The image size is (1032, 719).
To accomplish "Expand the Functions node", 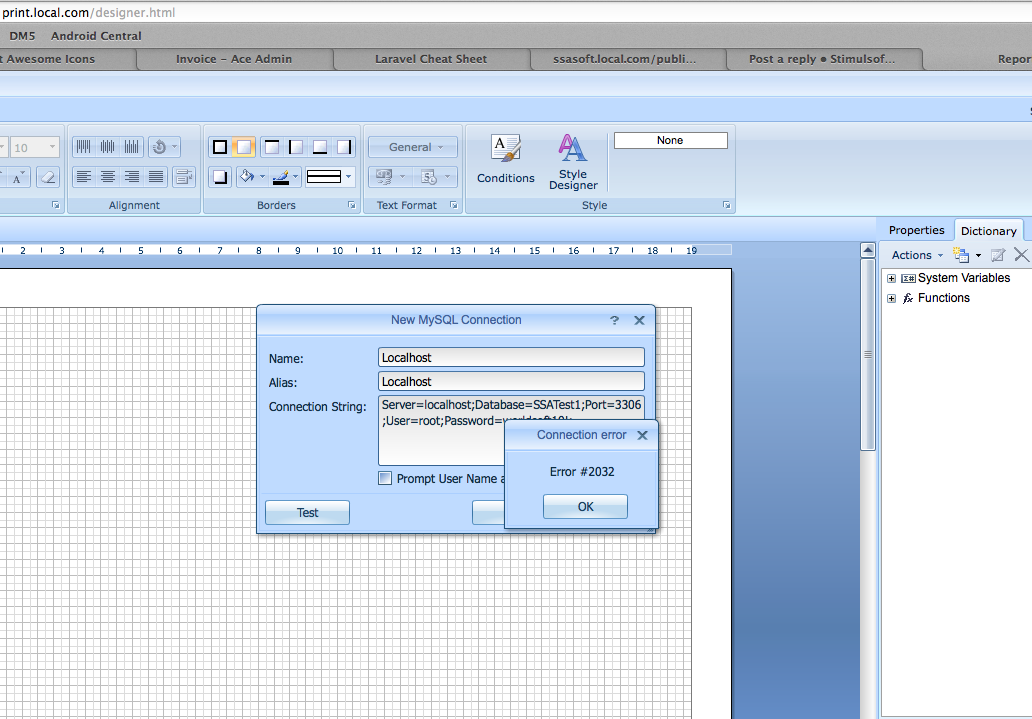I will pos(891,298).
